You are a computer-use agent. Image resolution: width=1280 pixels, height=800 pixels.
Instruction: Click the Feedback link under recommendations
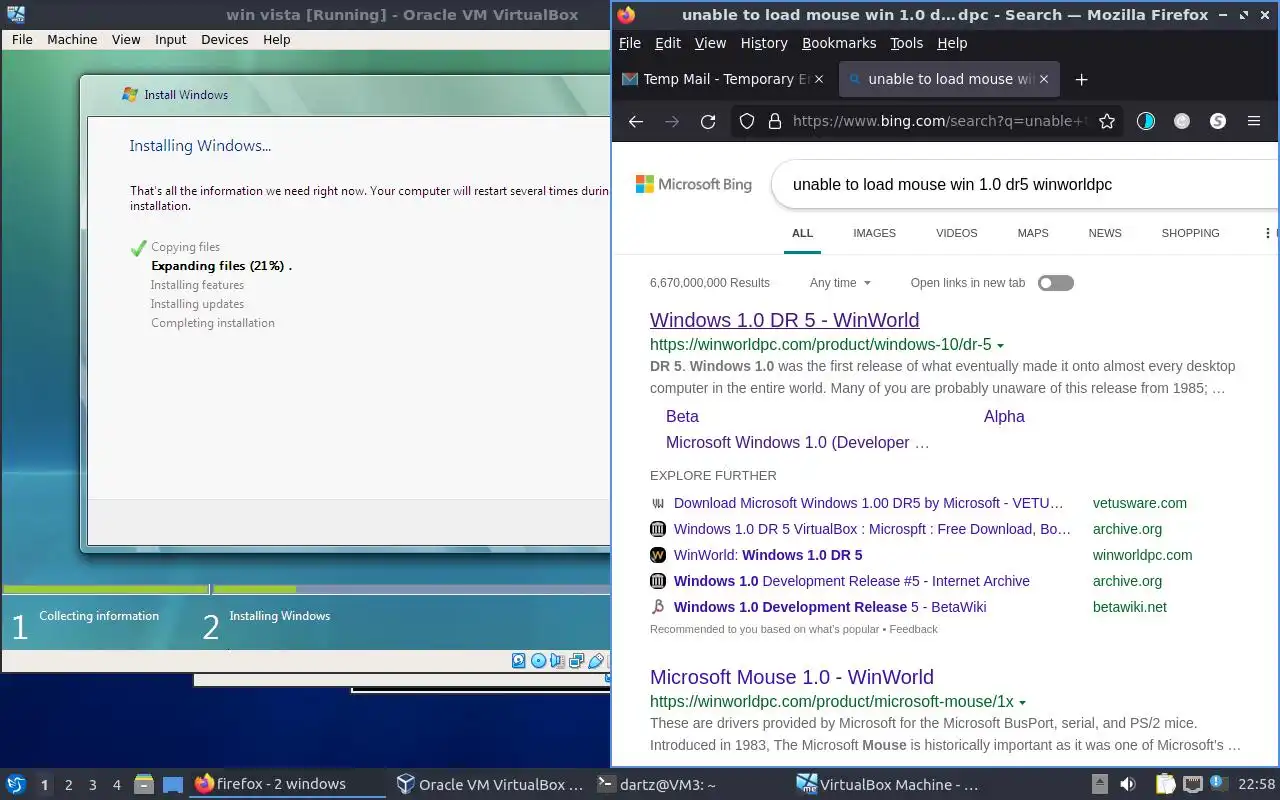[x=913, y=629]
